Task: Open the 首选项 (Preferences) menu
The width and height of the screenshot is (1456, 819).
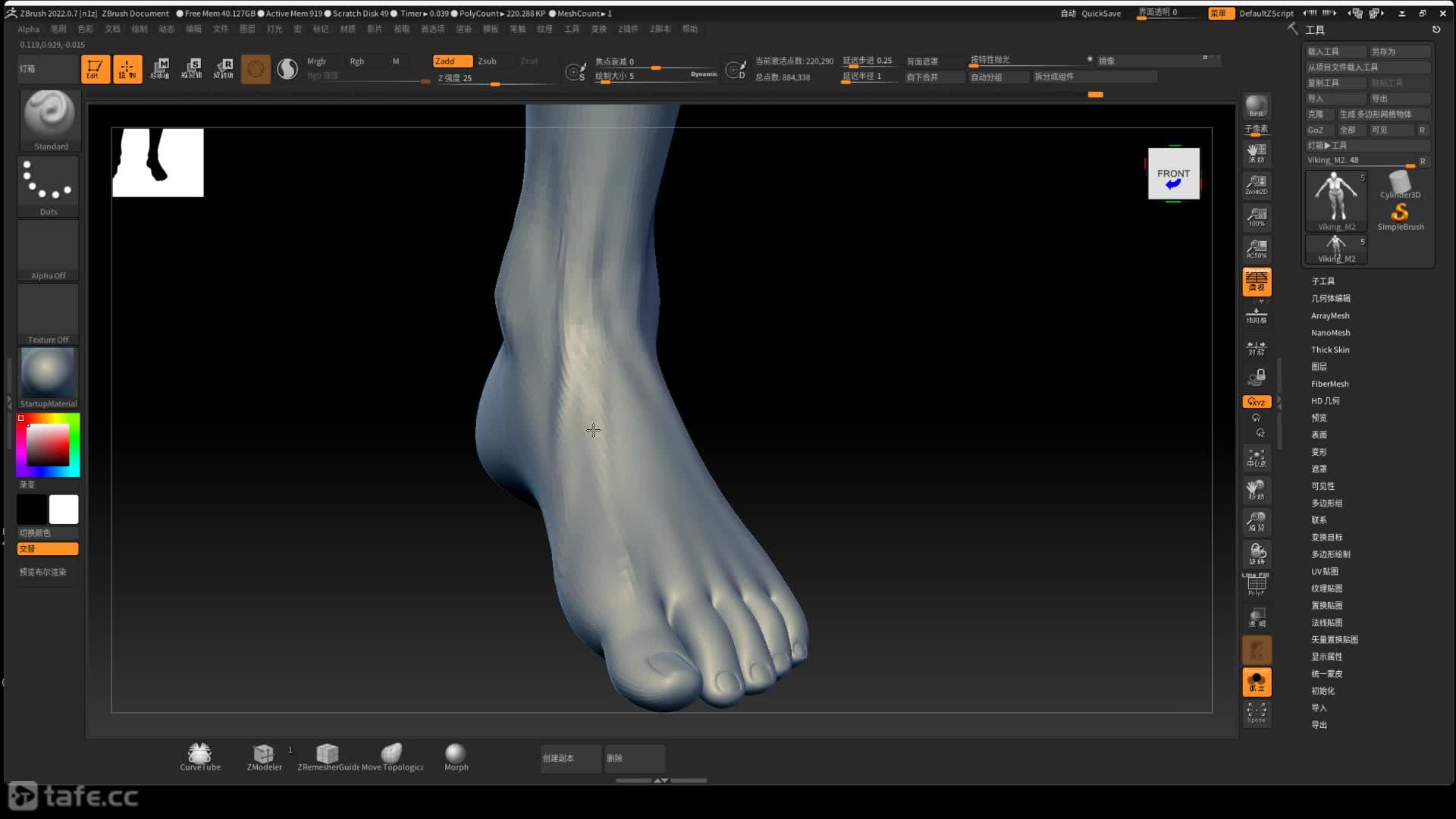Action: (x=433, y=30)
